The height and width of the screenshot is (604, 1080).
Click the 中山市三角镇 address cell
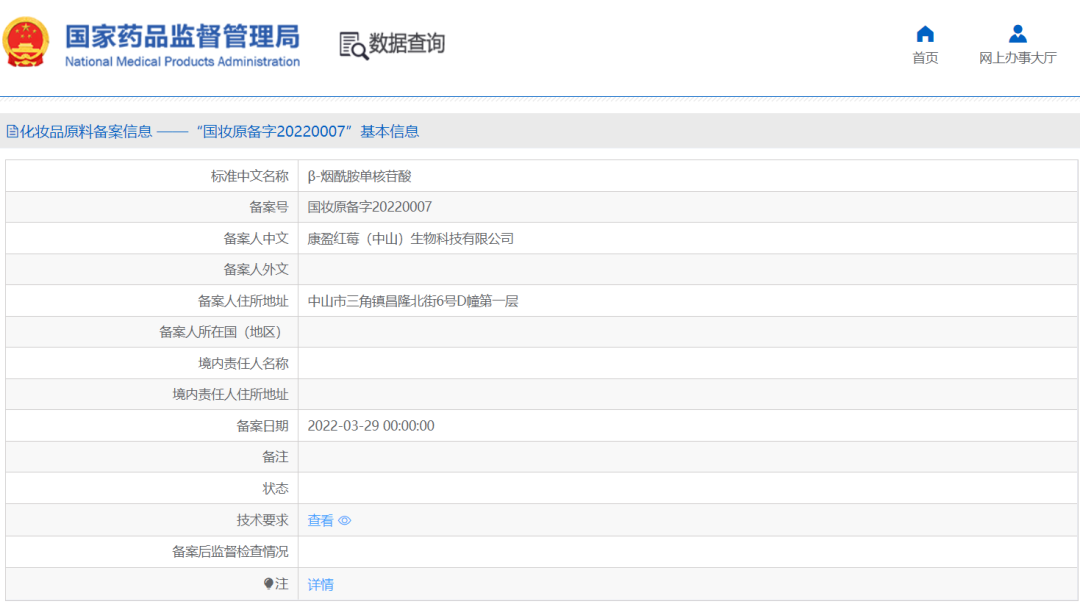(688, 301)
